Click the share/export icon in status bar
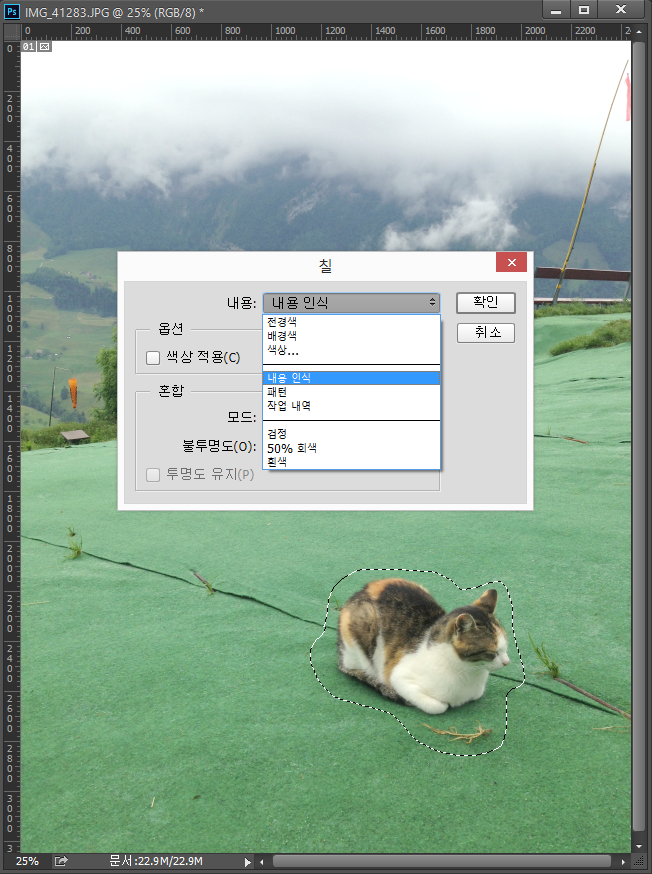The image size is (652, 874). click(61, 861)
